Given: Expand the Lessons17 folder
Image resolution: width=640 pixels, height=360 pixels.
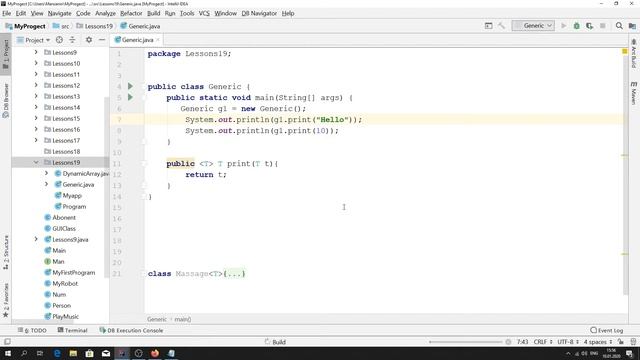Looking at the screenshot, I should 36,140.
